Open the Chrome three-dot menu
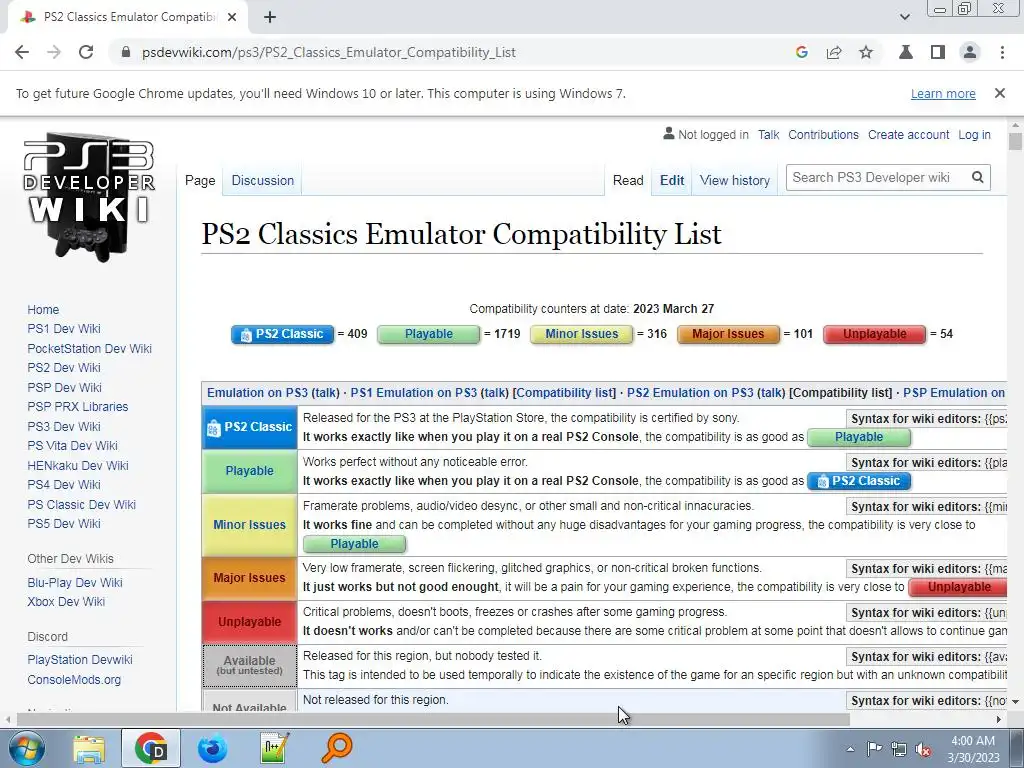 [x=1002, y=52]
